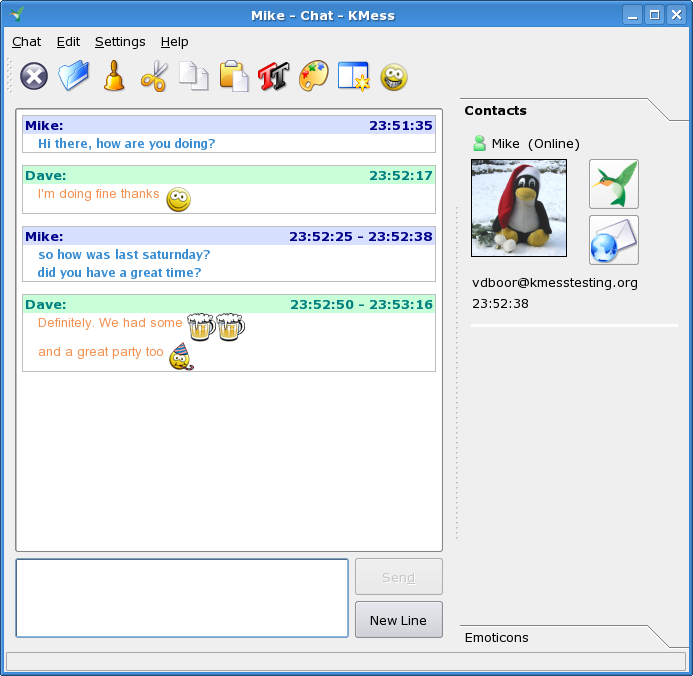Click the smiley emoticon in Dave's message
693x676 pixels.
[179, 199]
